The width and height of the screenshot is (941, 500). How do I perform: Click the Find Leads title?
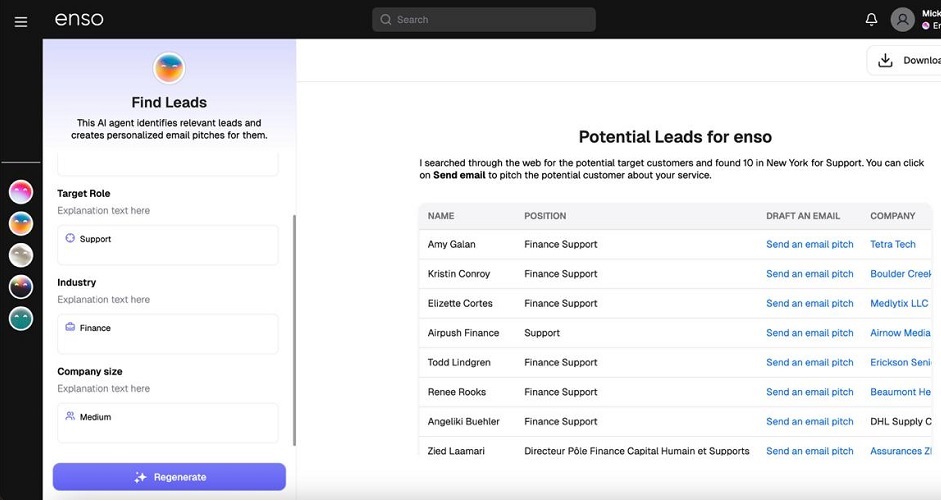(169, 103)
